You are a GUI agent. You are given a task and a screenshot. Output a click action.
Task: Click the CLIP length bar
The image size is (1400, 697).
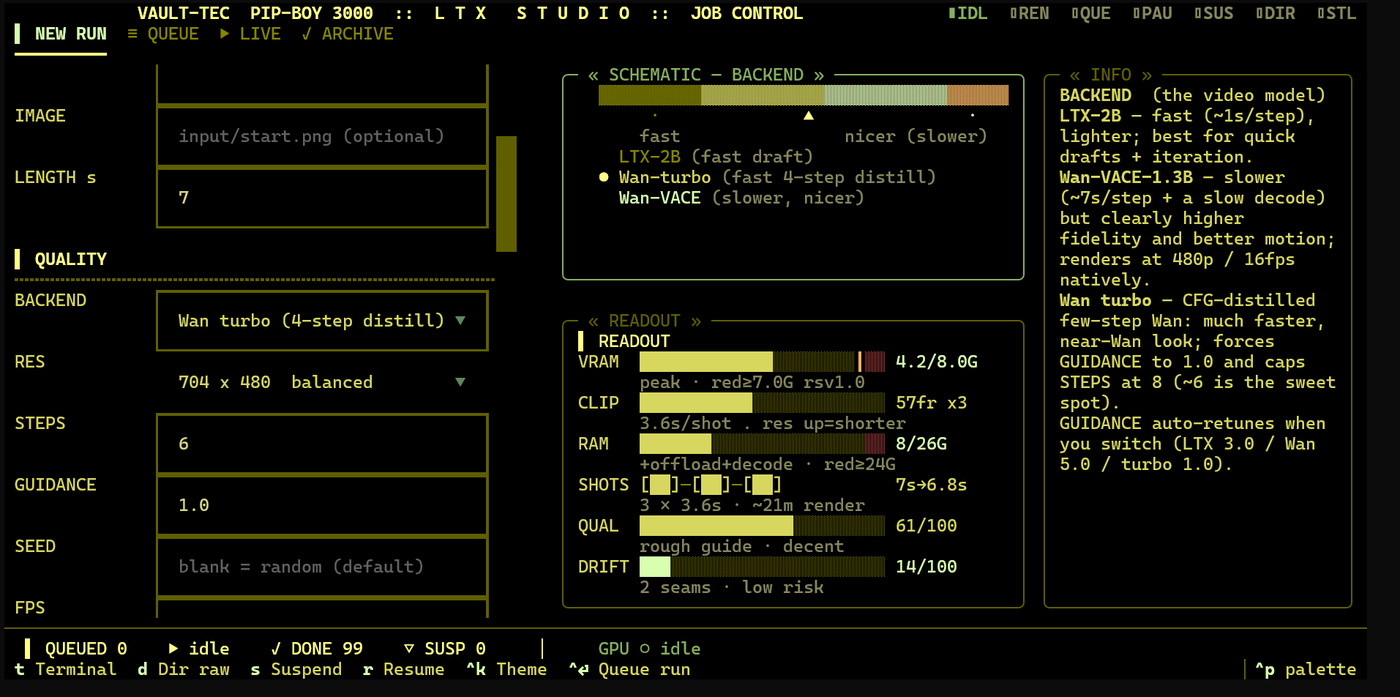pyautogui.click(x=762, y=403)
